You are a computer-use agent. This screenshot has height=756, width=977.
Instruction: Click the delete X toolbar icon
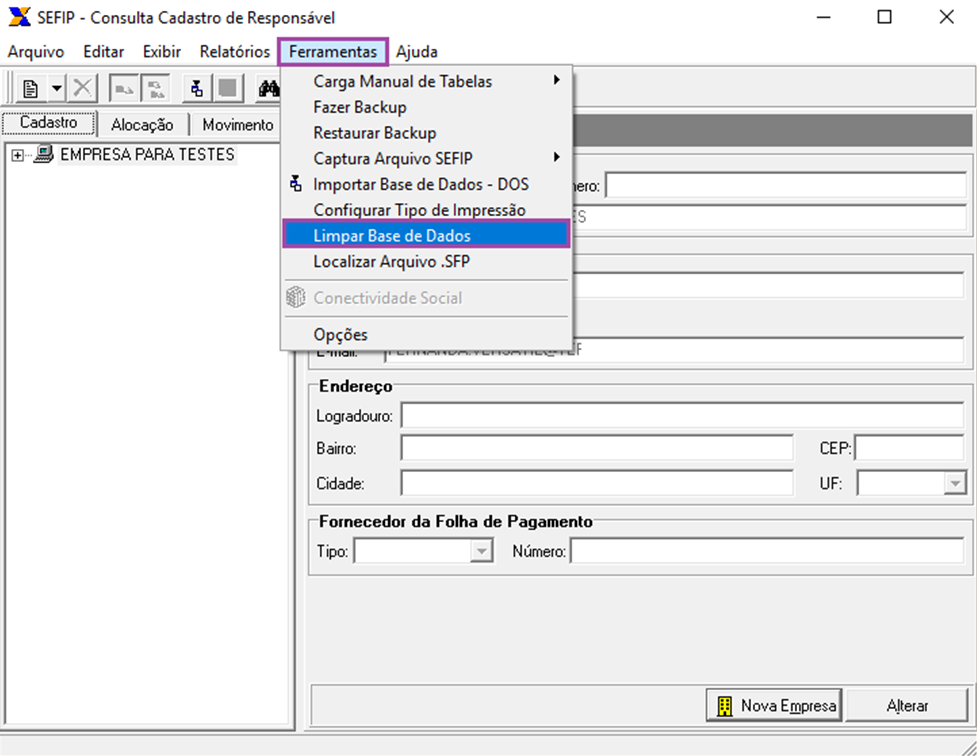tap(82, 89)
